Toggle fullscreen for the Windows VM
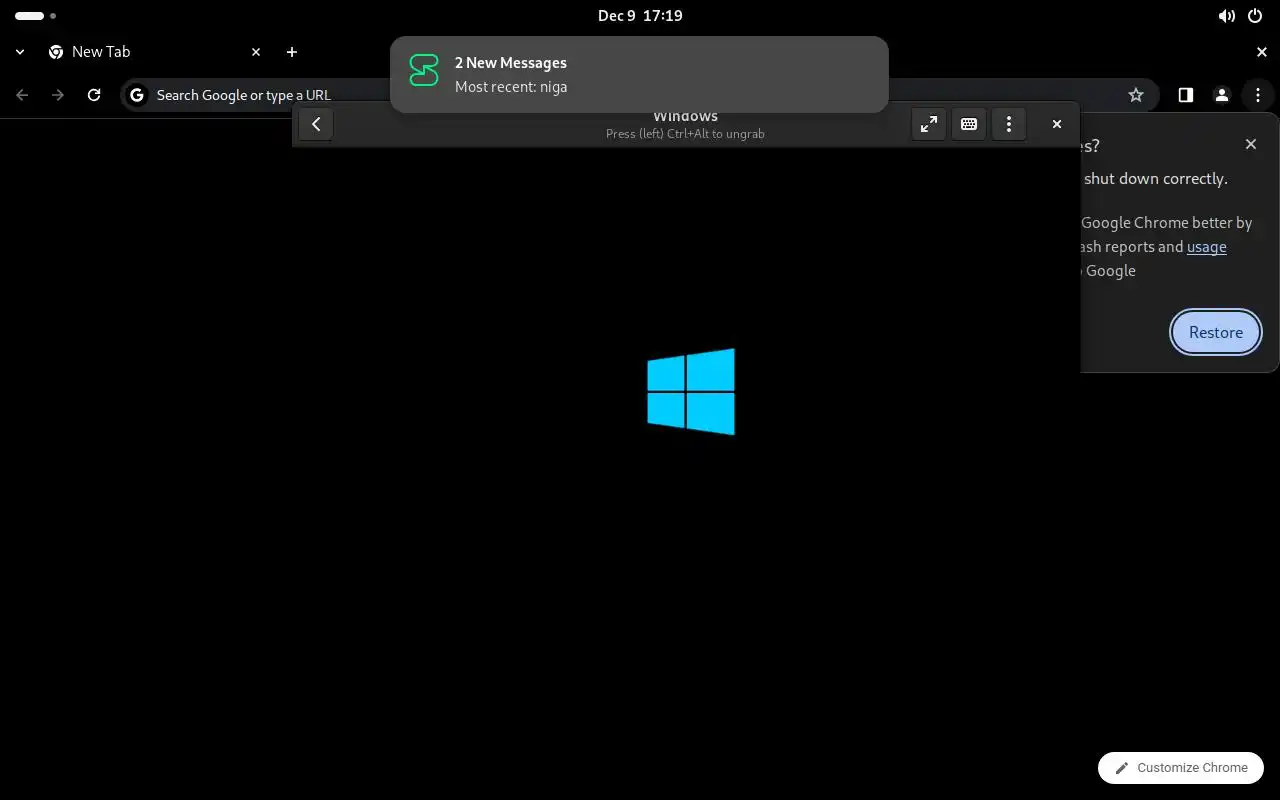 929,124
